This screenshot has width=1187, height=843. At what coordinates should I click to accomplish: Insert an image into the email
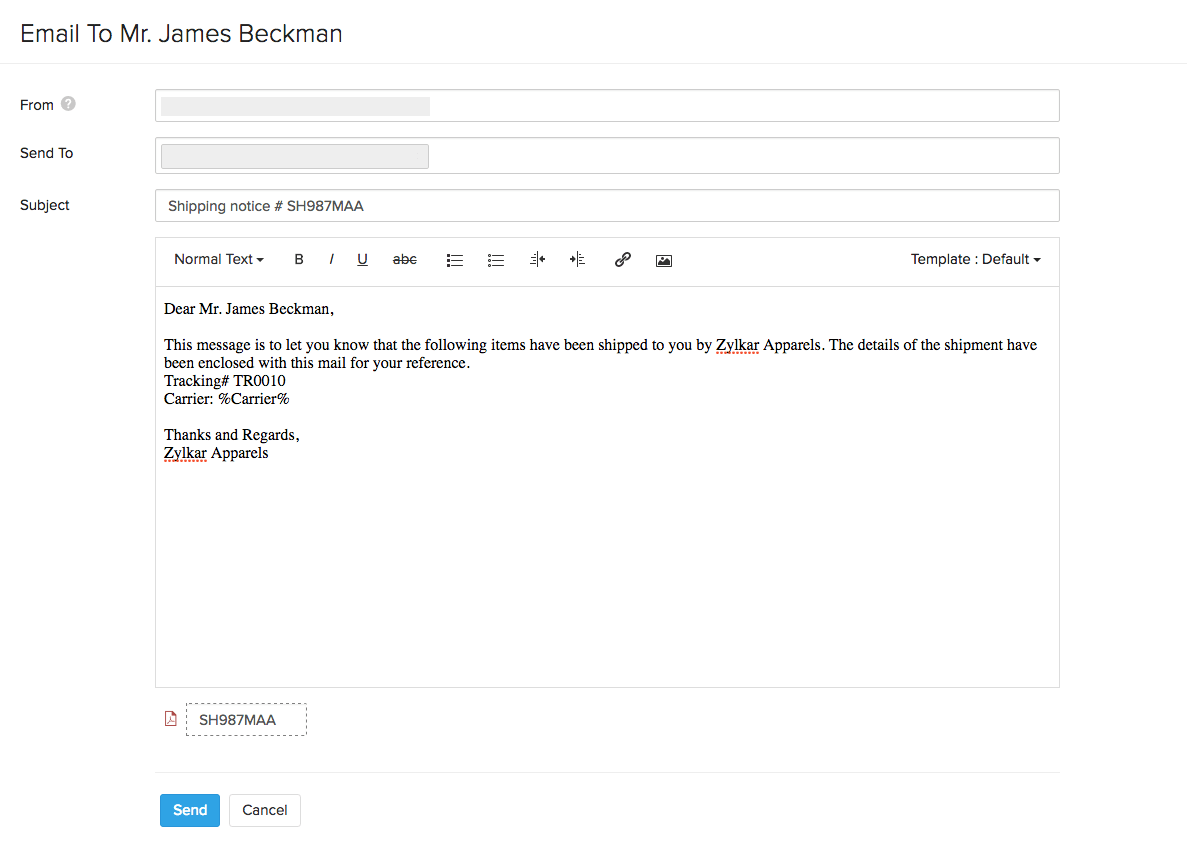pyautogui.click(x=663, y=259)
